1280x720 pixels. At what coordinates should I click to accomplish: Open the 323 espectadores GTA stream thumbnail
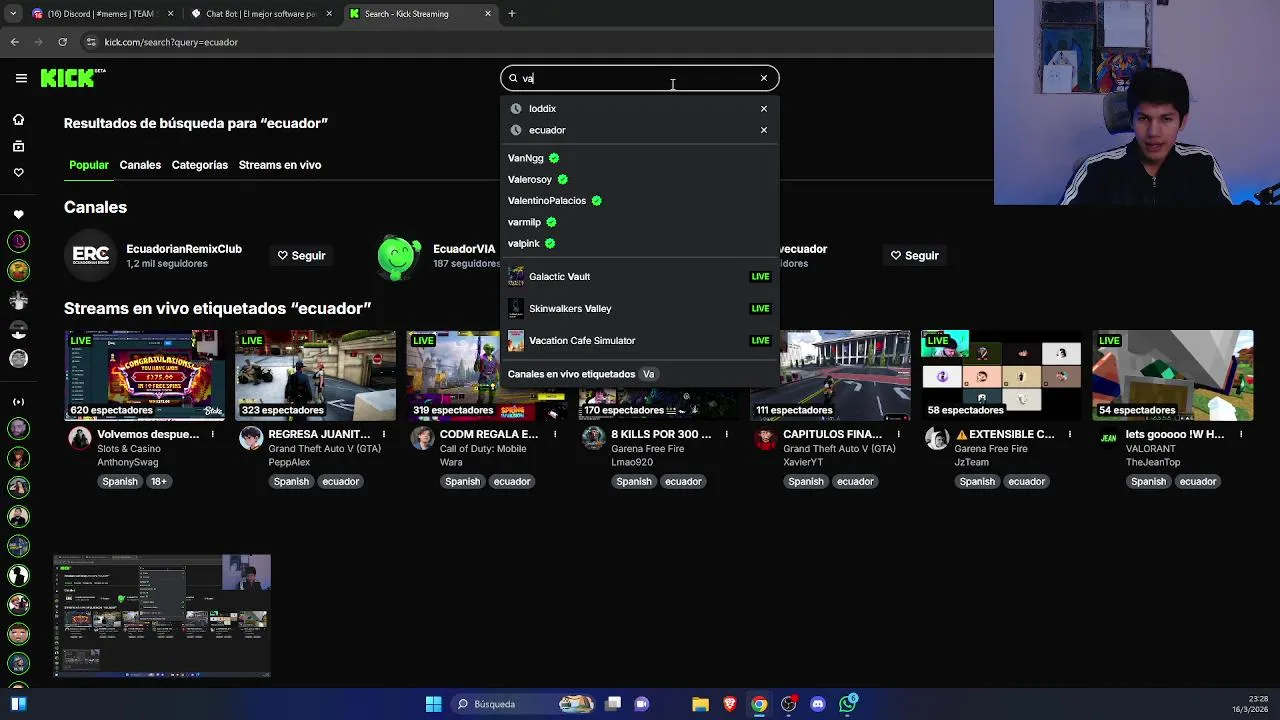[315, 375]
